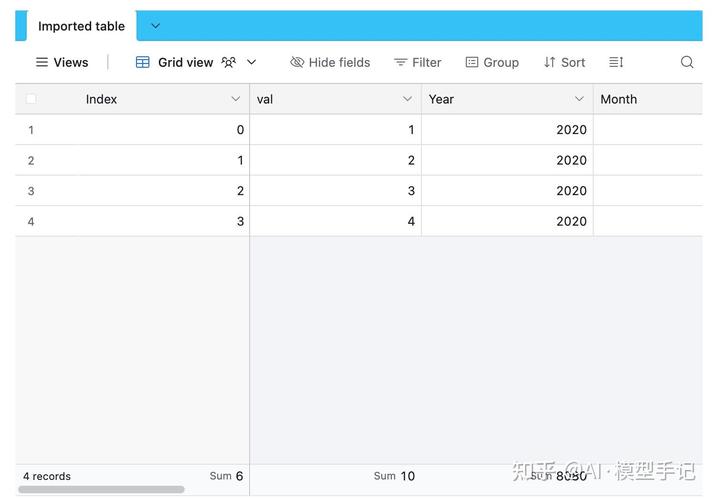Click the Hide fields eye icon

coord(297,62)
